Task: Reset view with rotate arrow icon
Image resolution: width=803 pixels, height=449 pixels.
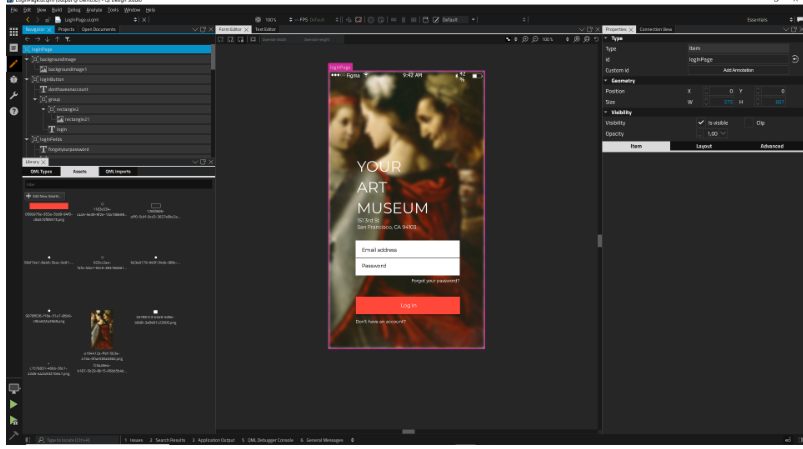Action: [597, 39]
